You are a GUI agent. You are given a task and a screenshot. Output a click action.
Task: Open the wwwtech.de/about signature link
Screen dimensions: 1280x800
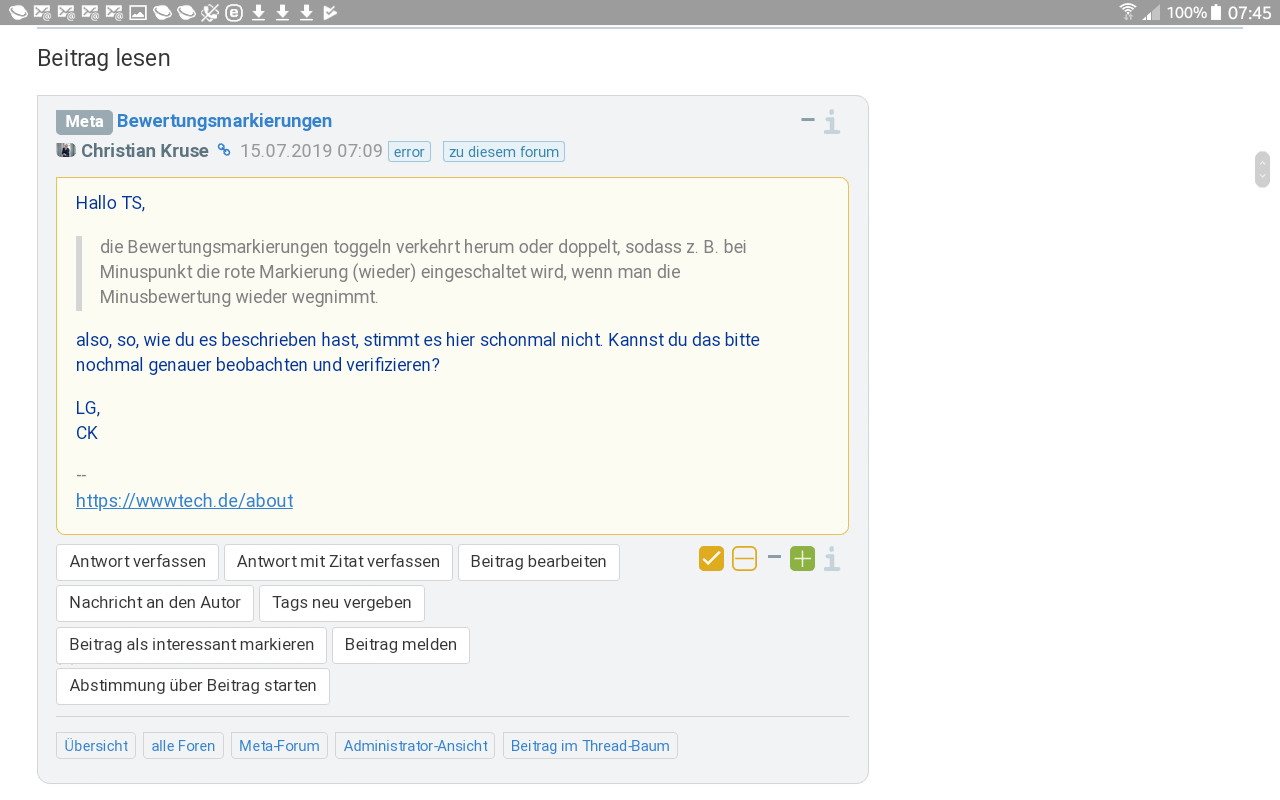point(184,501)
